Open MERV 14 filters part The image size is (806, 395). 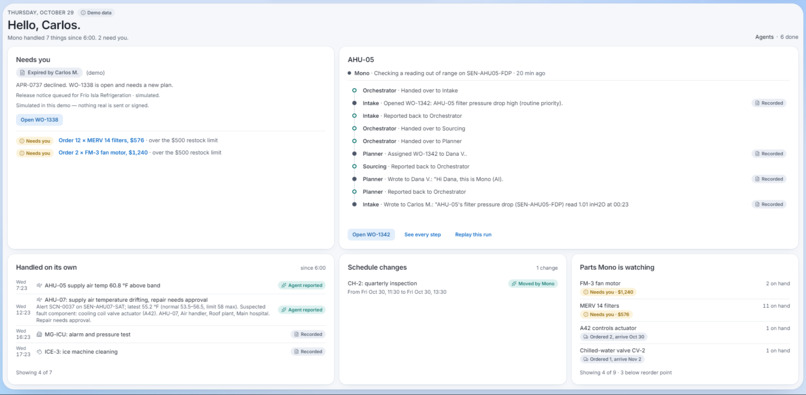pyautogui.click(x=599, y=306)
